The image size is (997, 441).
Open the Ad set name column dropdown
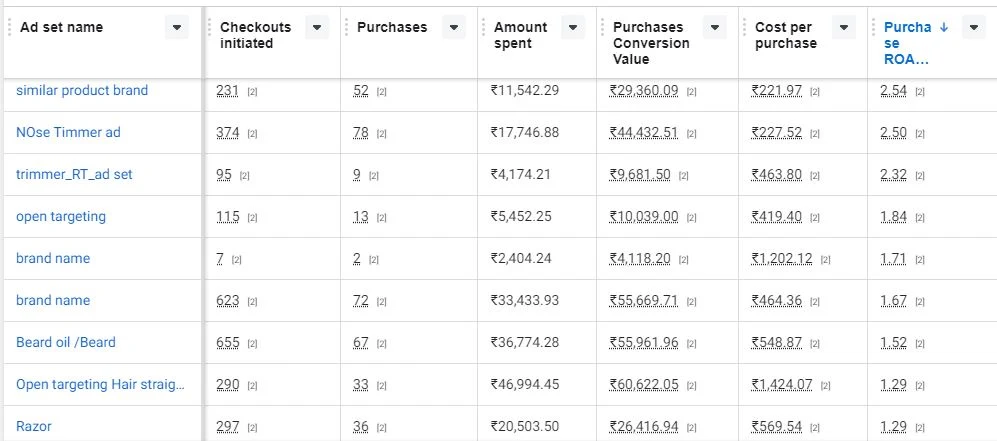coord(177,27)
